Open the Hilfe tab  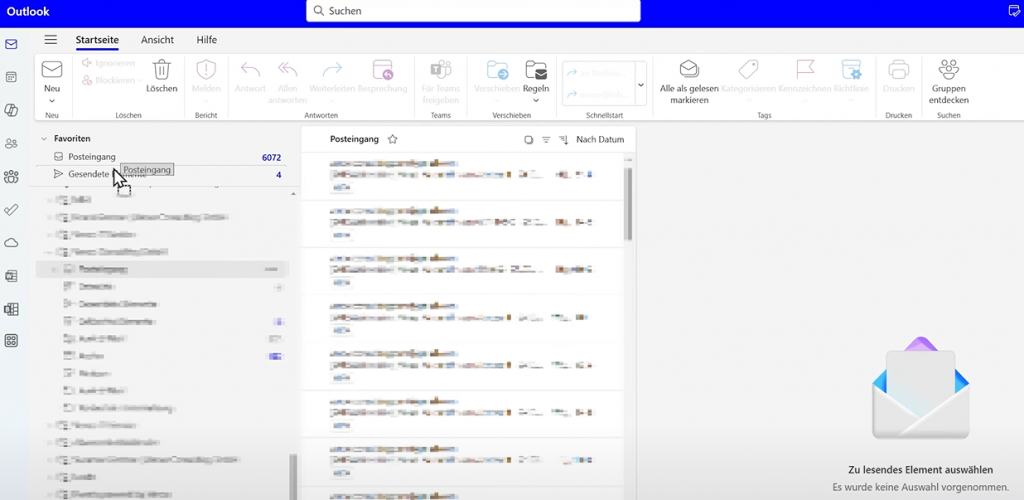(x=206, y=40)
